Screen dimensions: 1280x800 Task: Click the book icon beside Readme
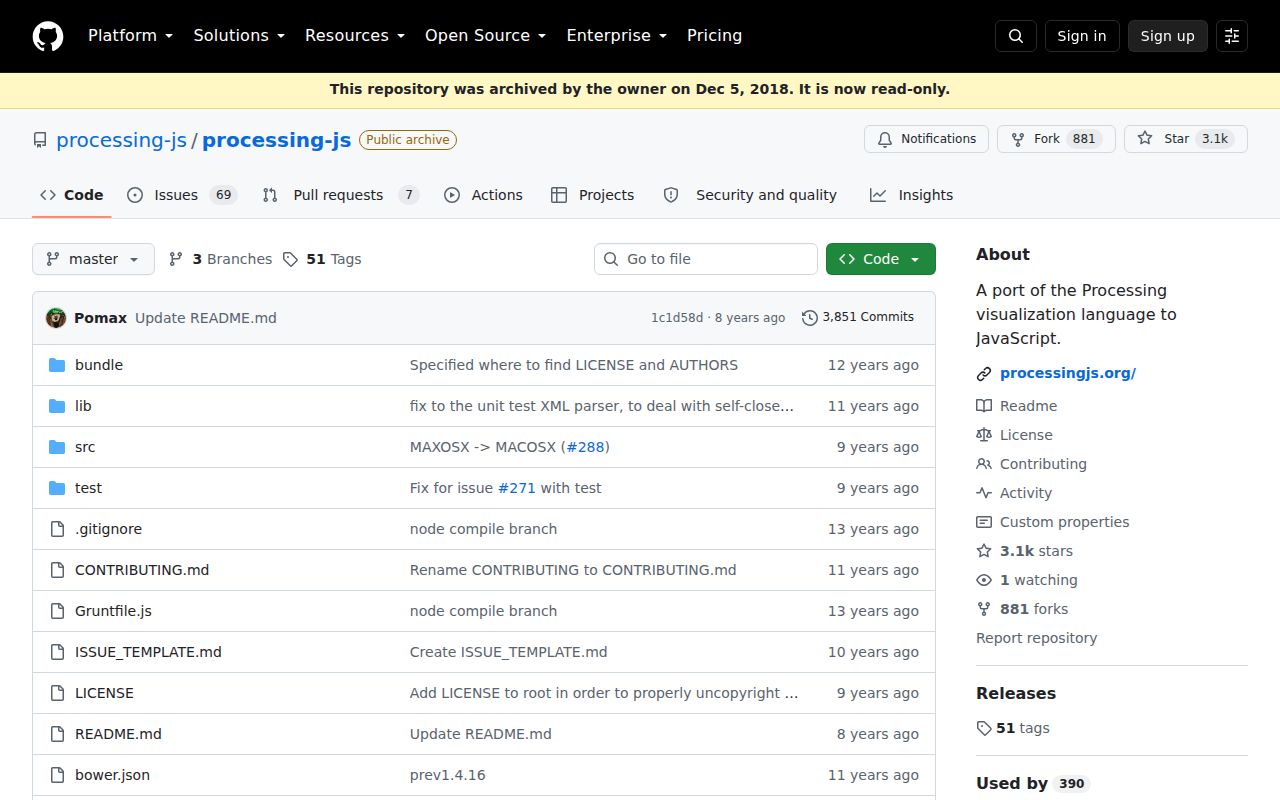coord(984,406)
